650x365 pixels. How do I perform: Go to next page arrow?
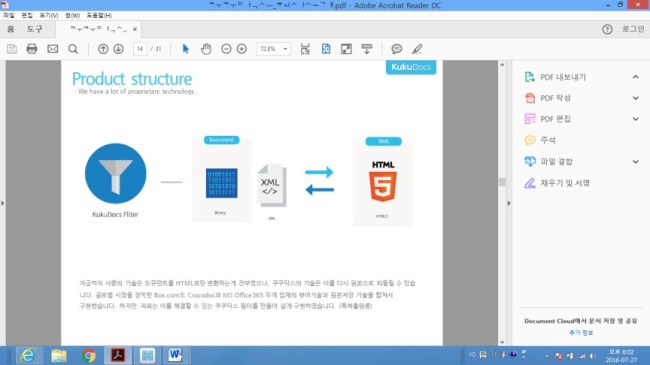(119, 49)
